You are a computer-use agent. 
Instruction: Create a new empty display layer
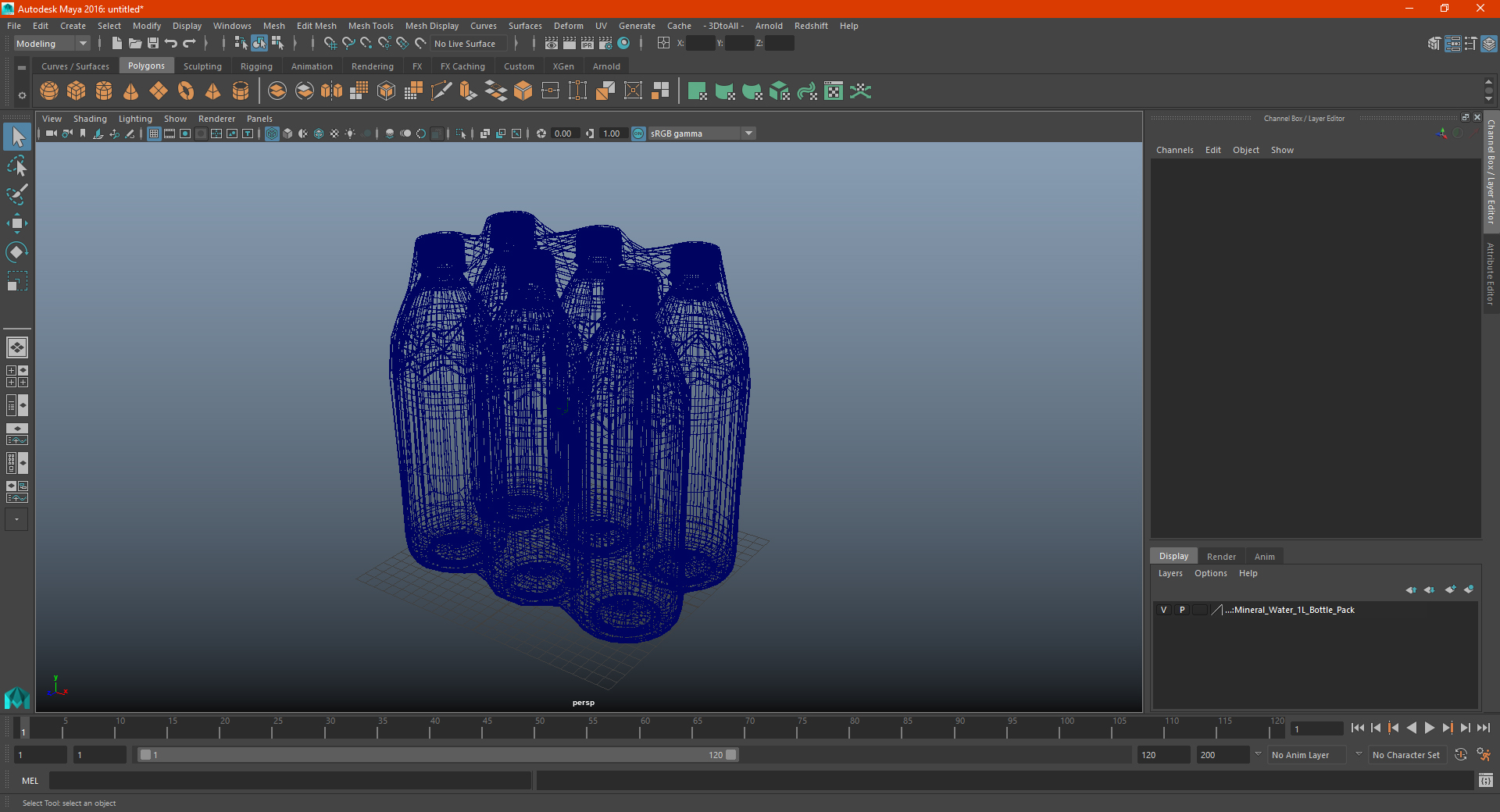(1451, 589)
